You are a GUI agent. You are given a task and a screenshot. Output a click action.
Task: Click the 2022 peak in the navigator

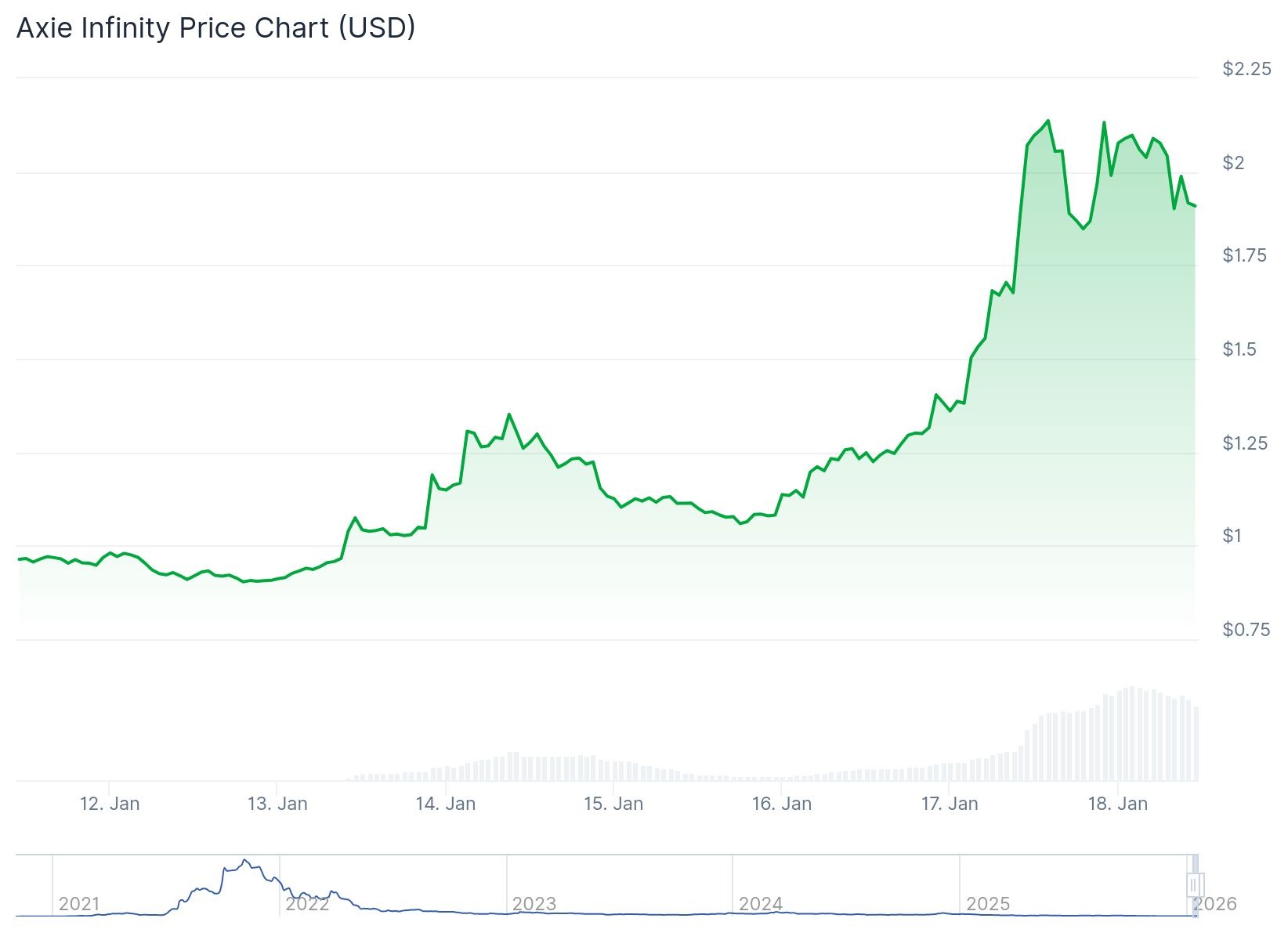click(245, 861)
